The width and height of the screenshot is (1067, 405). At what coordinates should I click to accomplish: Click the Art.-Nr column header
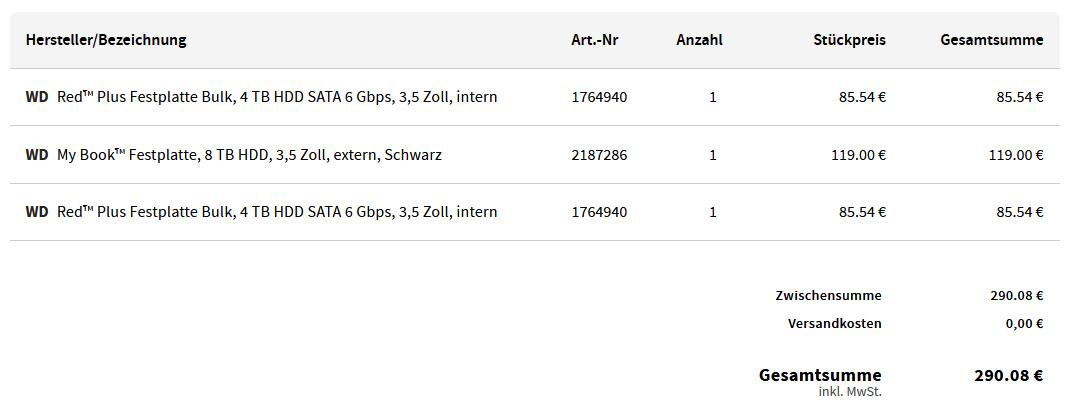pos(596,41)
